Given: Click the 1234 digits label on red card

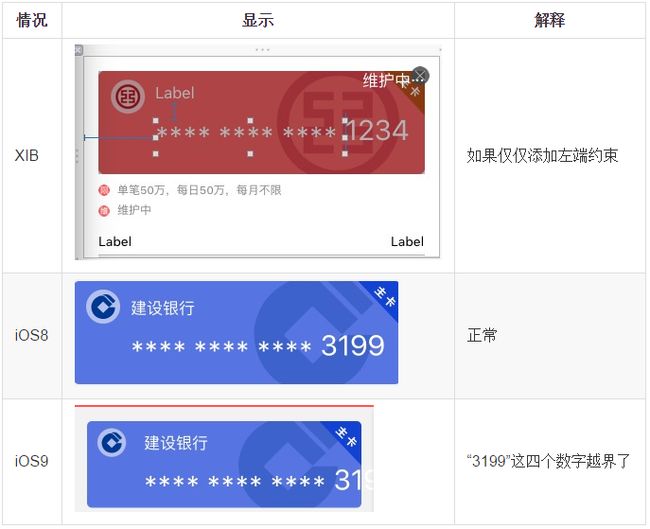Looking at the screenshot, I should pyautogui.click(x=377, y=131).
